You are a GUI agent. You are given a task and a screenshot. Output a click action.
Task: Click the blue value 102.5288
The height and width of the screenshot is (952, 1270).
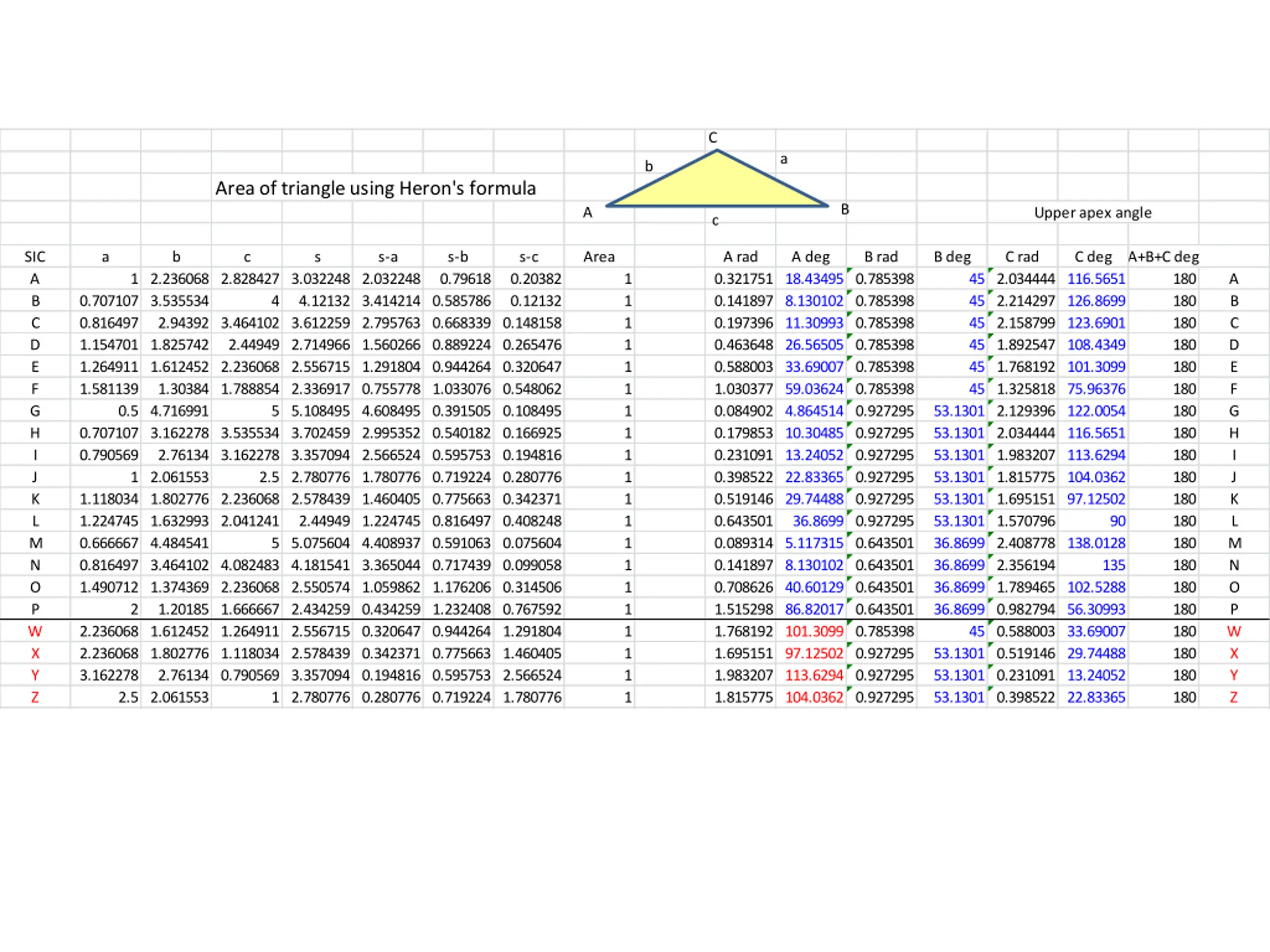1096,587
